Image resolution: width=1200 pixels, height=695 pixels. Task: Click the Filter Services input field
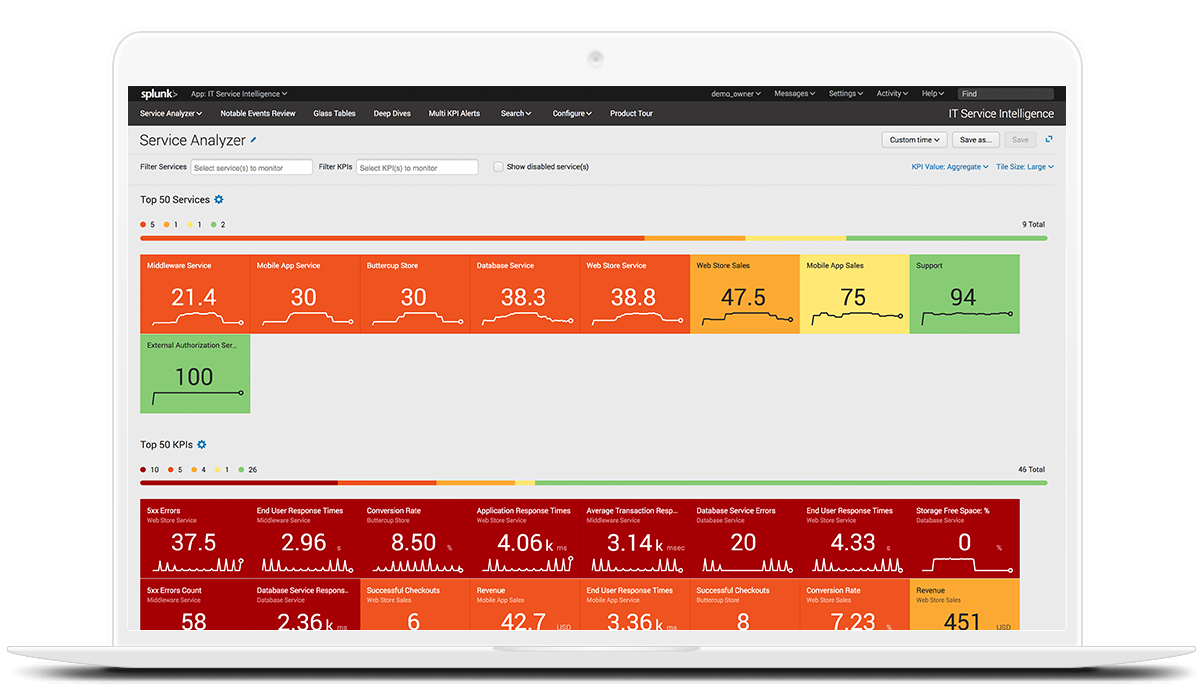click(252, 168)
